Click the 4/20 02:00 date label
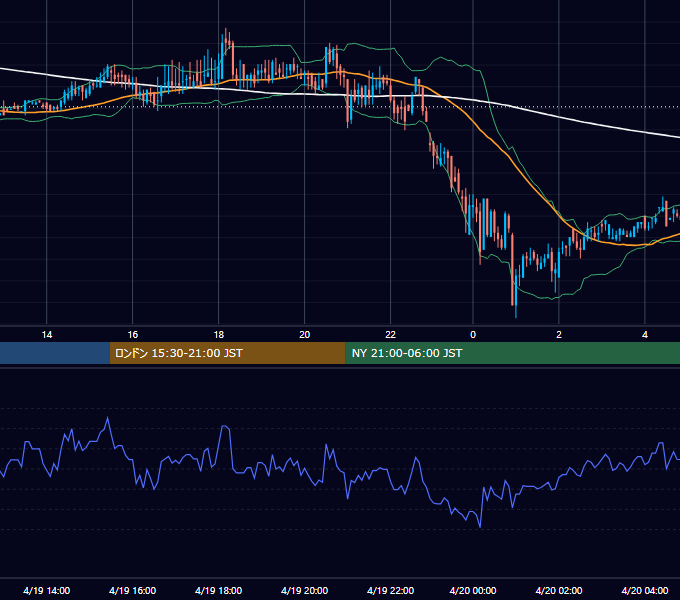 coord(559,590)
